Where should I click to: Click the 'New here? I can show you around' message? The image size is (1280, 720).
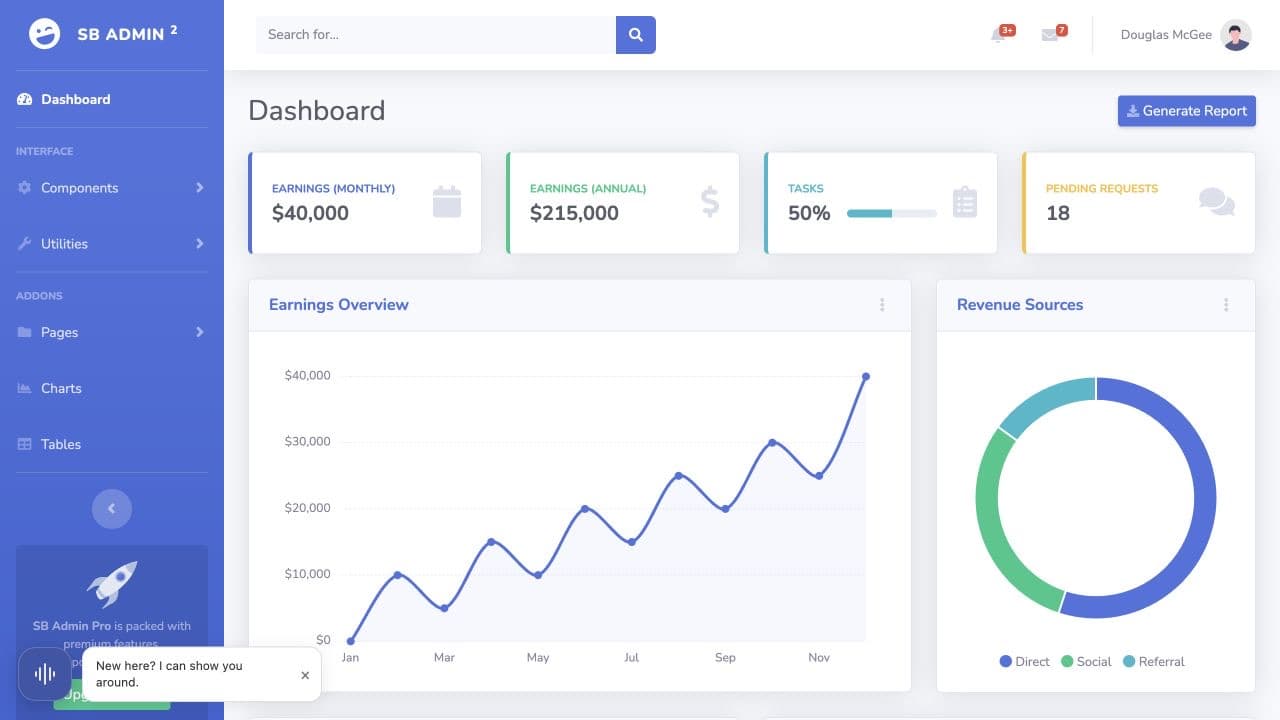click(170, 674)
